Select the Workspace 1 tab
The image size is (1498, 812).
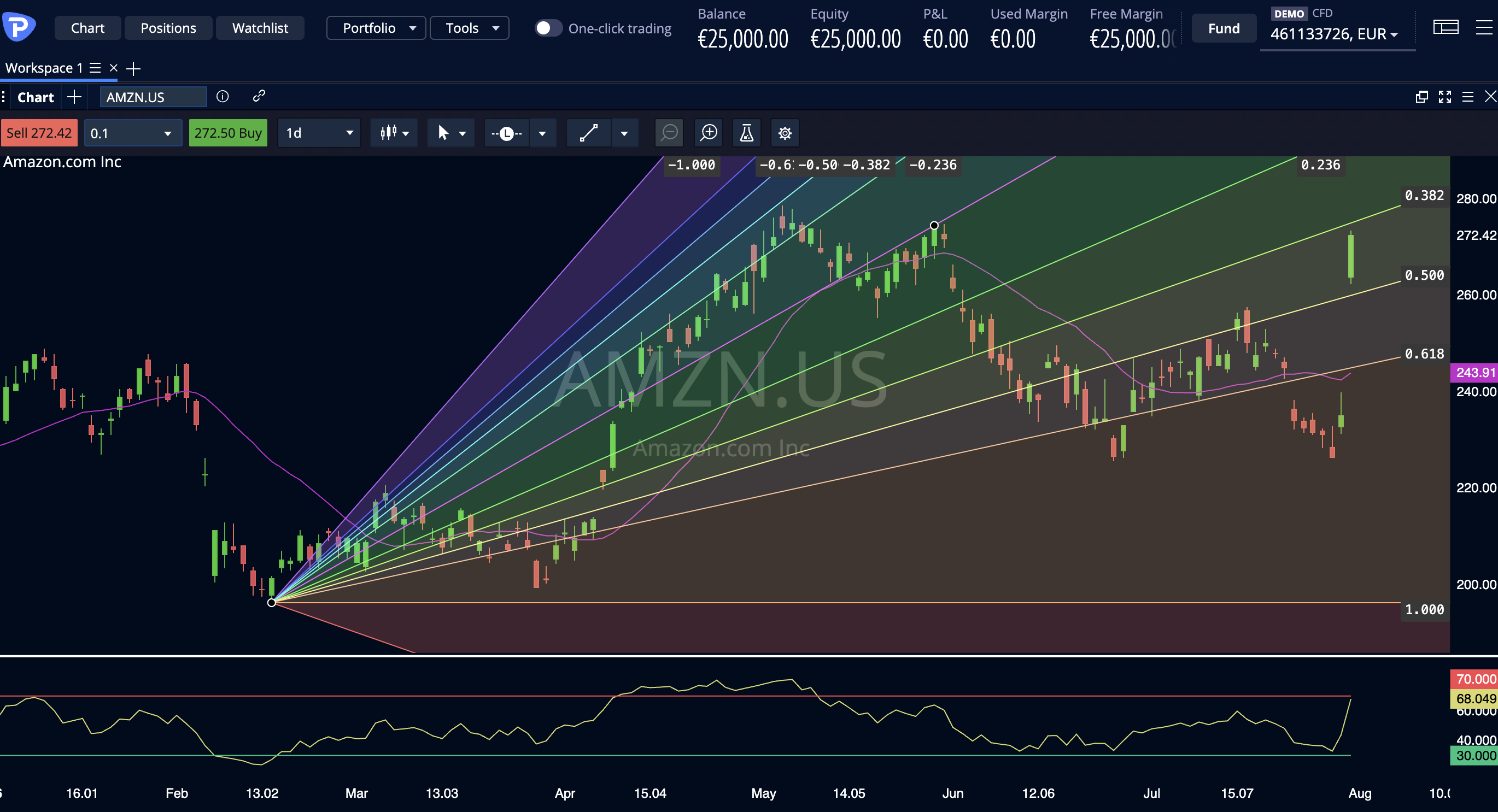[44, 68]
